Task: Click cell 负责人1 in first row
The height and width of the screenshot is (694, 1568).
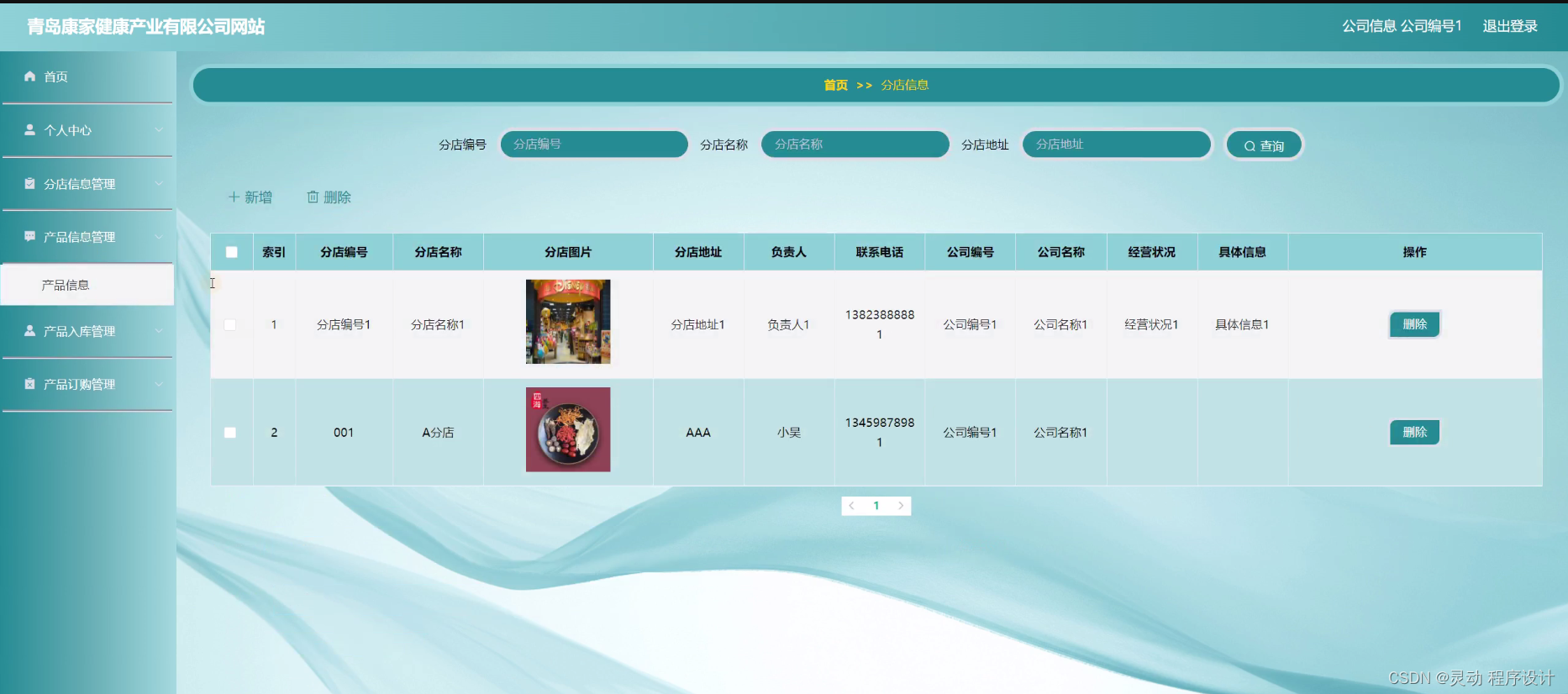Action: pyautogui.click(x=788, y=324)
